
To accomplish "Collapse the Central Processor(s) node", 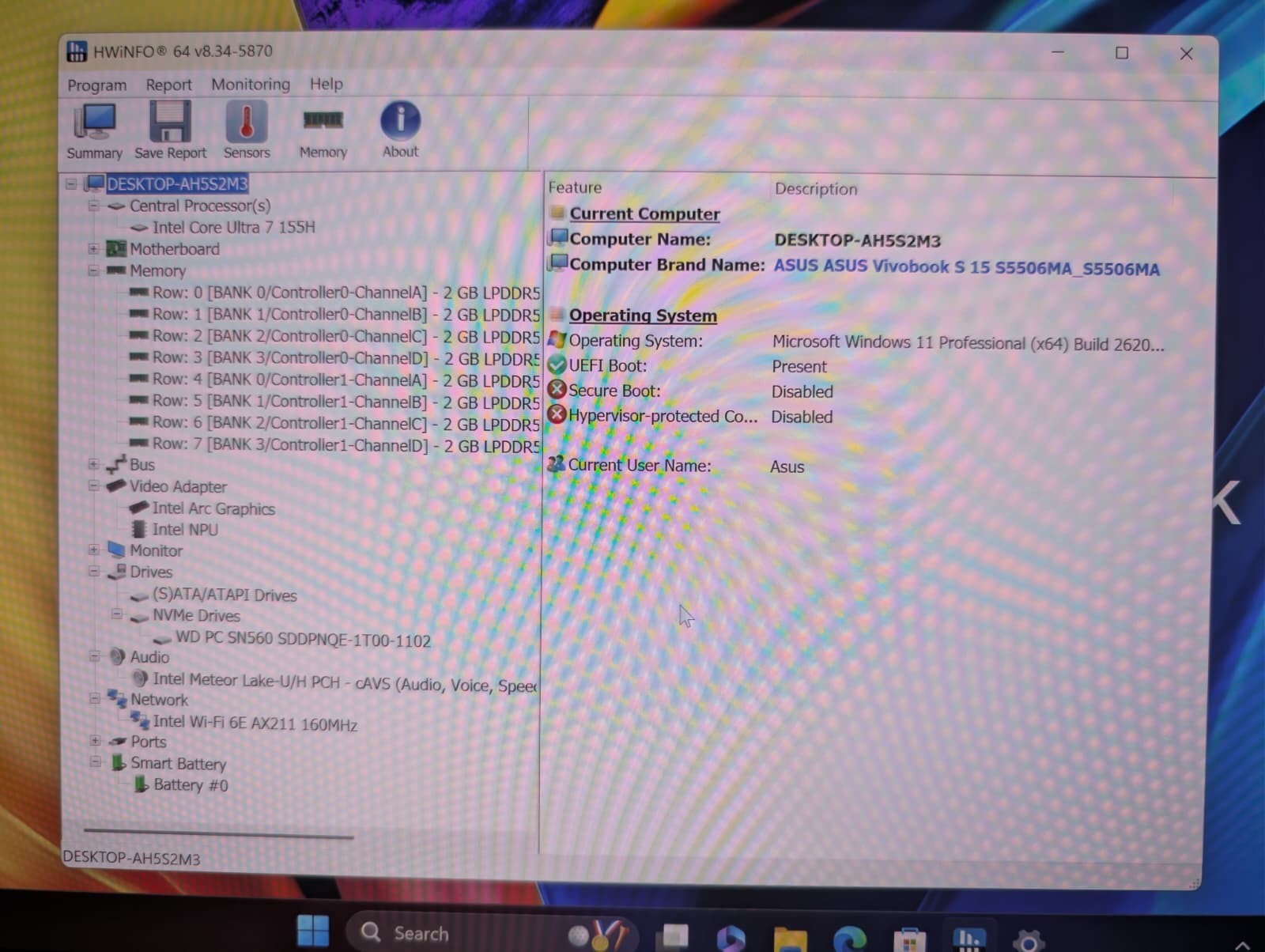I will [x=93, y=206].
